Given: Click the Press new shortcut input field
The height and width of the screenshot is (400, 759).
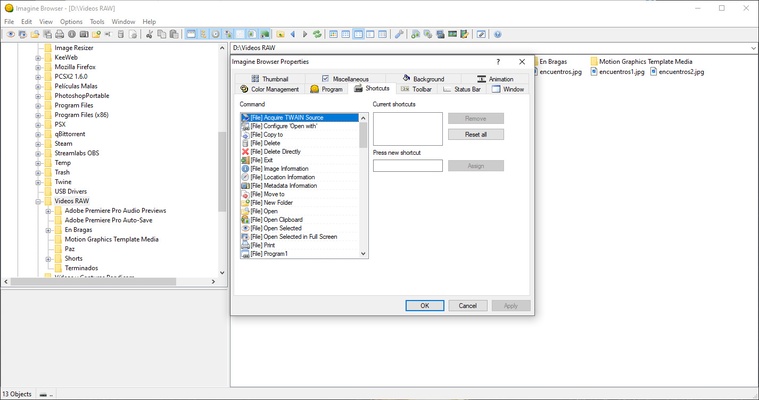Looking at the screenshot, I should [x=407, y=166].
